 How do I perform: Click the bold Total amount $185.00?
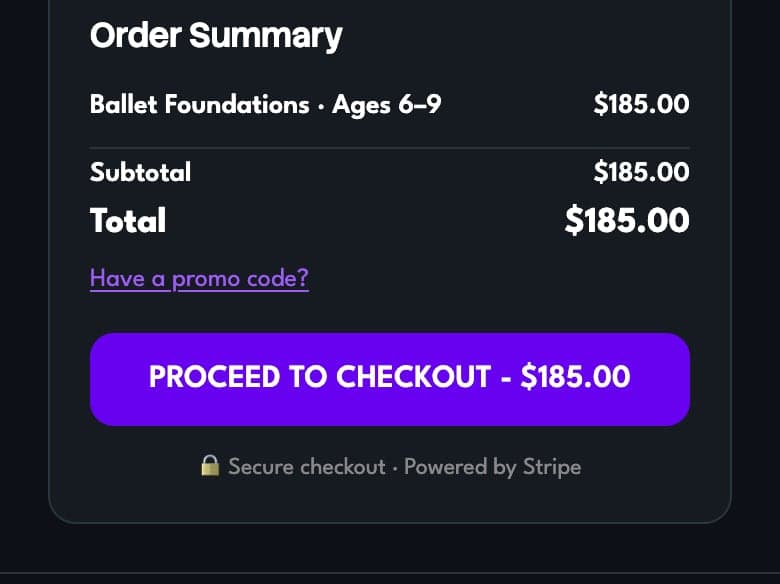click(627, 220)
